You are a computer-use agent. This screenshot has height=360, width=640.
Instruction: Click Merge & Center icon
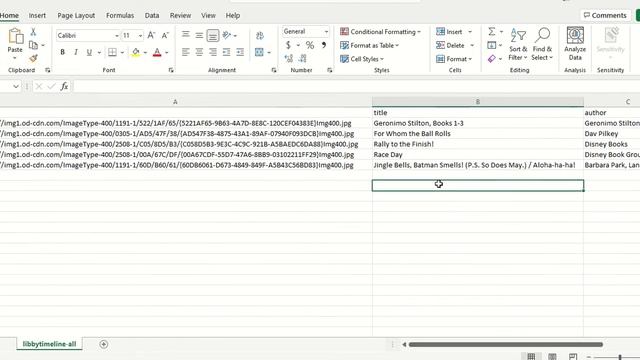tap(259, 52)
